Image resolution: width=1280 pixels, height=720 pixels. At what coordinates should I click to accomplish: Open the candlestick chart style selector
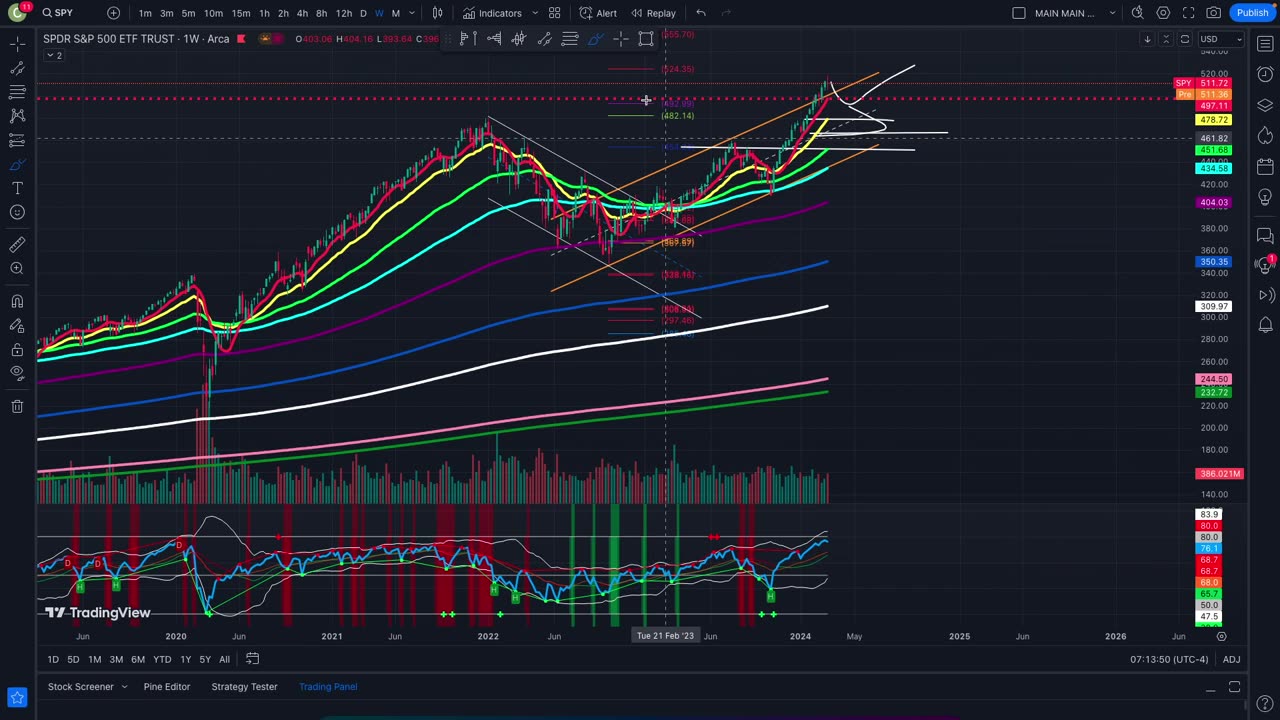point(437,13)
